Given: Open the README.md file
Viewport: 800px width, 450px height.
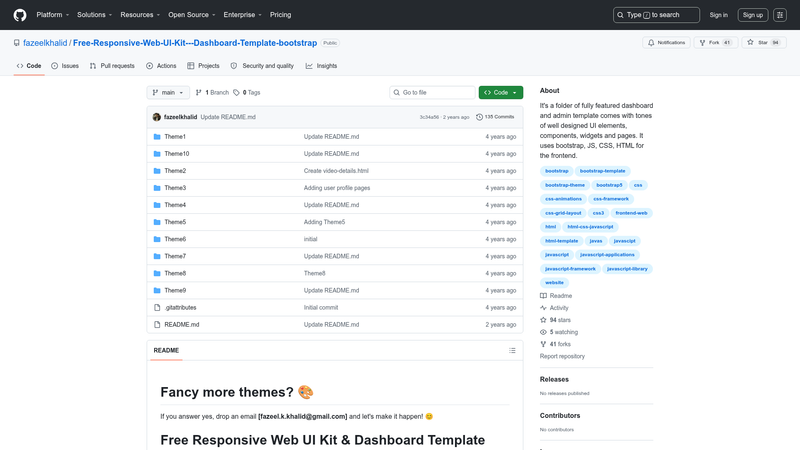Looking at the screenshot, I should [182, 324].
